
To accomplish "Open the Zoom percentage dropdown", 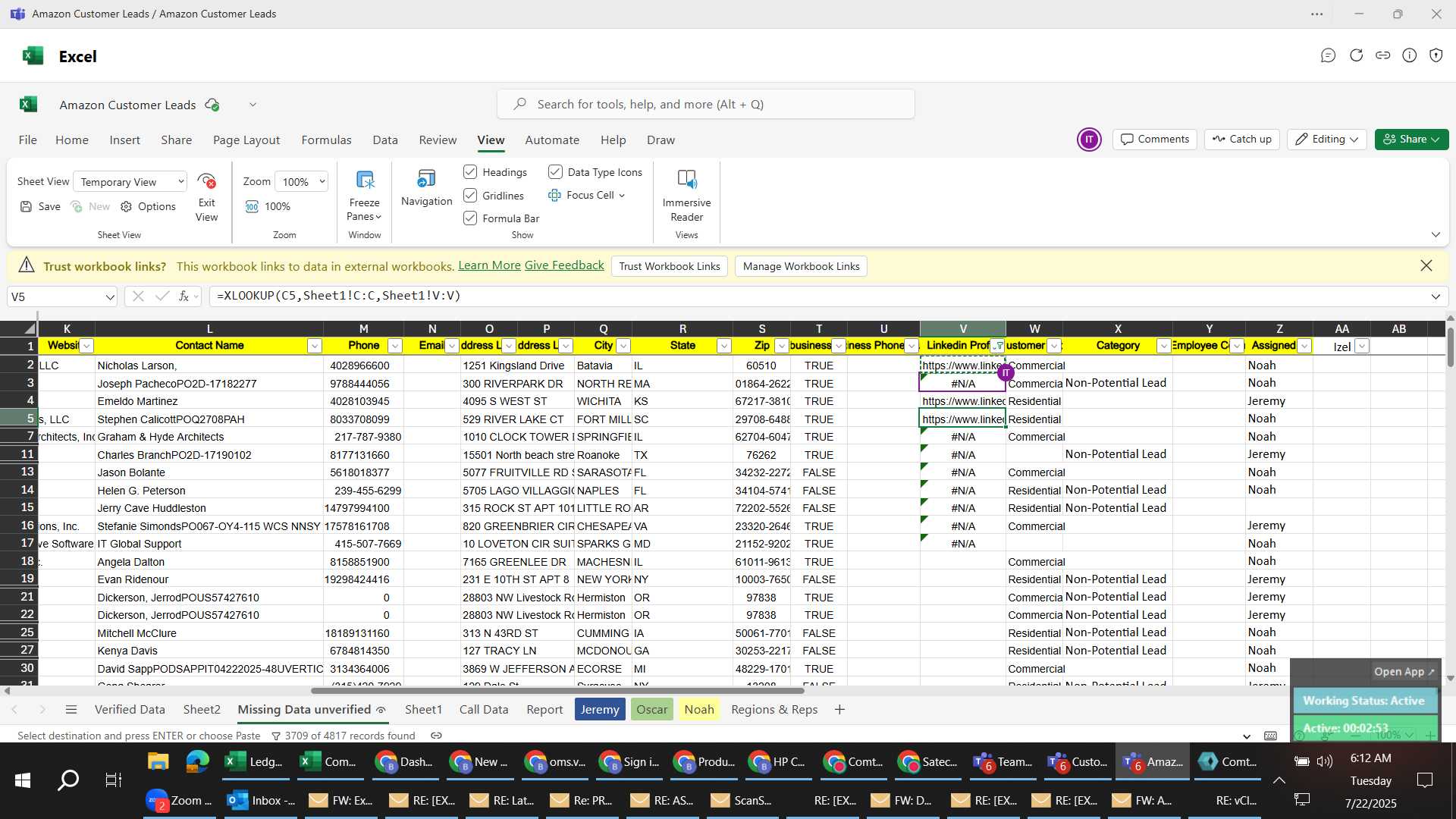I will pos(302,182).
